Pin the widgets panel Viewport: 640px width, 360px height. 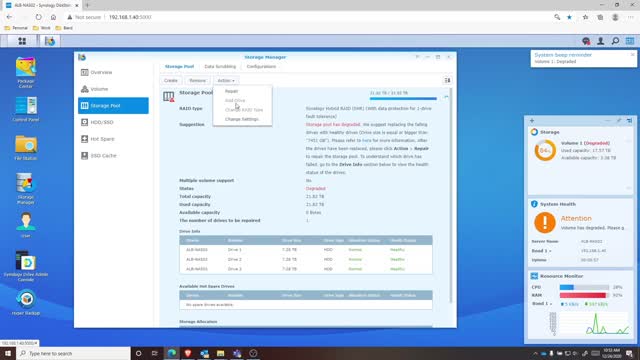[619, 121]
